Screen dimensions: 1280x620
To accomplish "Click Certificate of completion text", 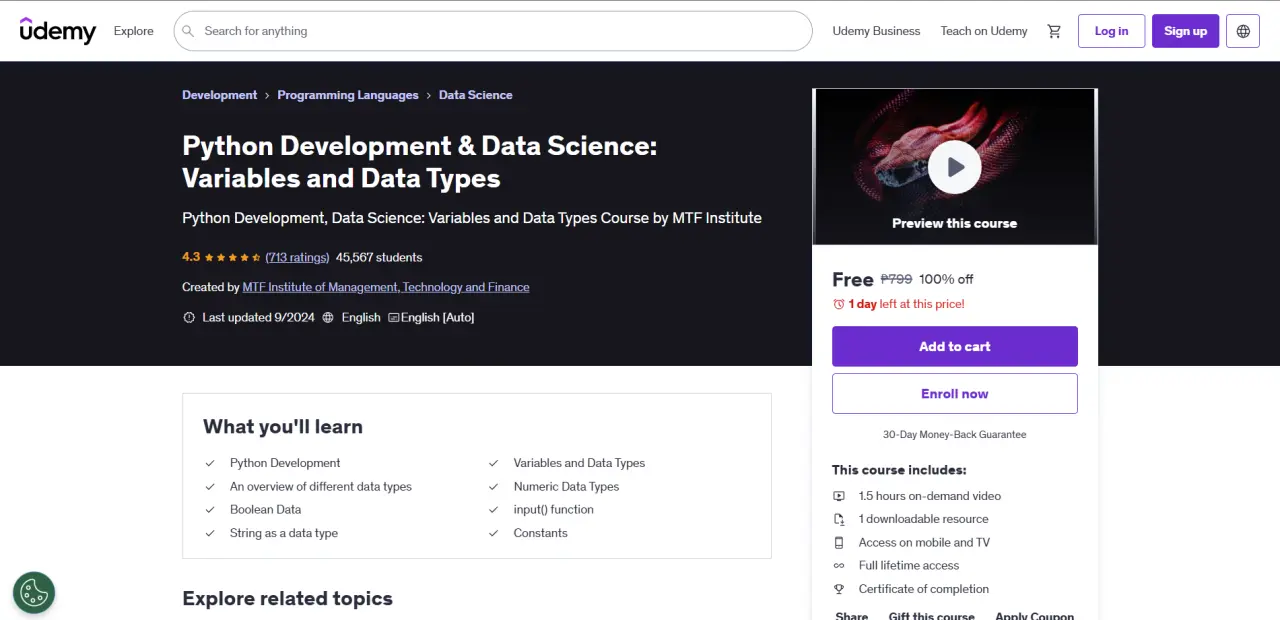I will (x=924, y=589).
